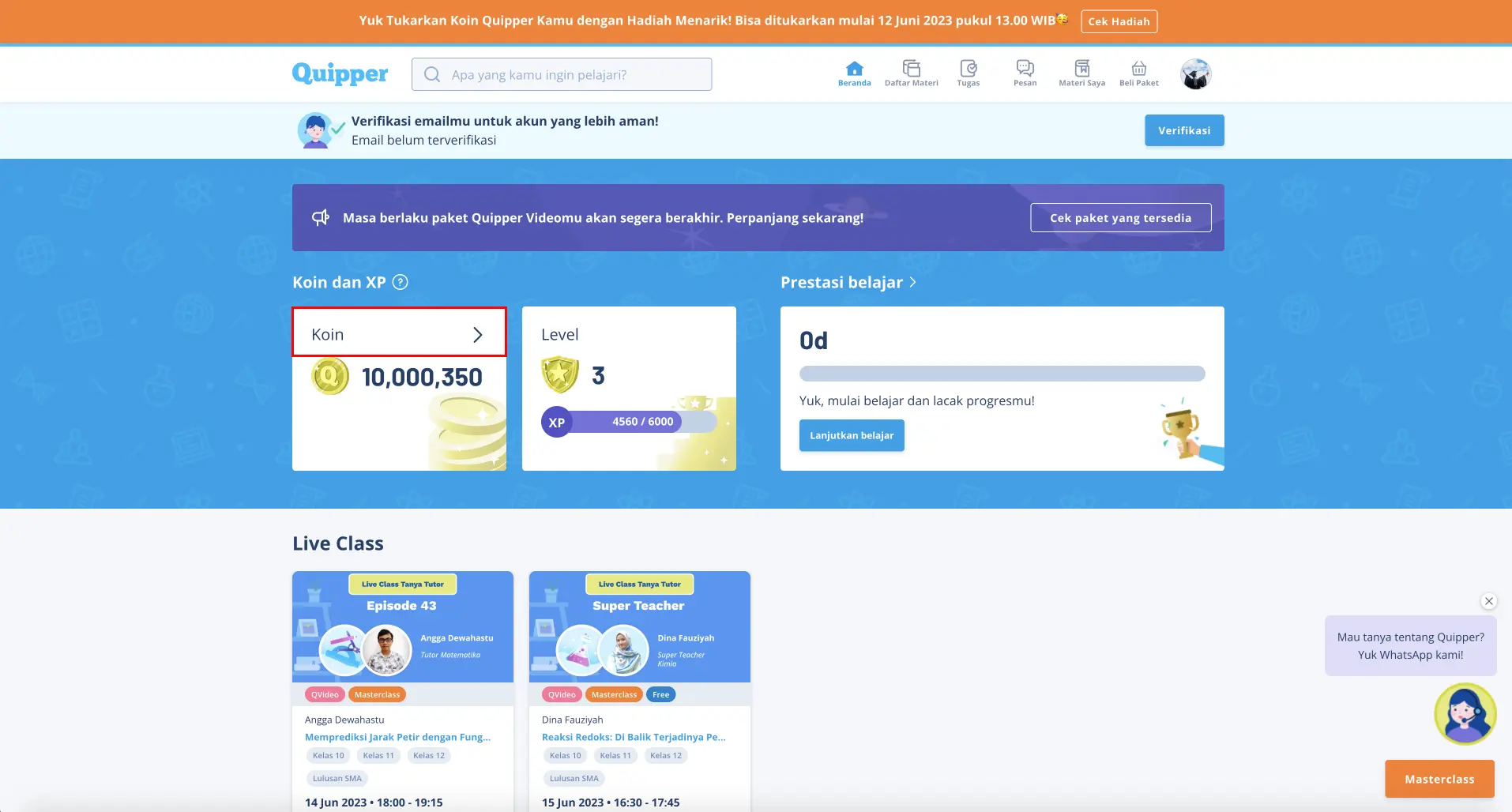Click the study progress bar under 0d
1512x812 pixels.
point(1002,374)
